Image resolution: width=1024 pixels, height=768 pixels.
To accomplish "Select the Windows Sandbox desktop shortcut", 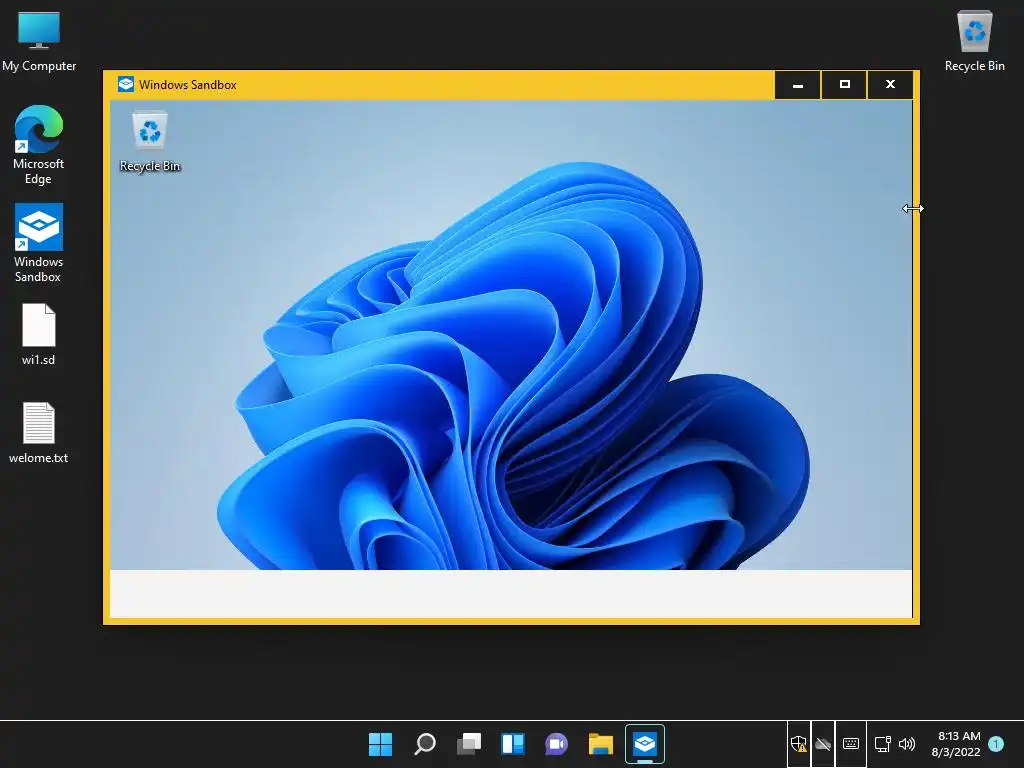I will [x=39, y=243].
